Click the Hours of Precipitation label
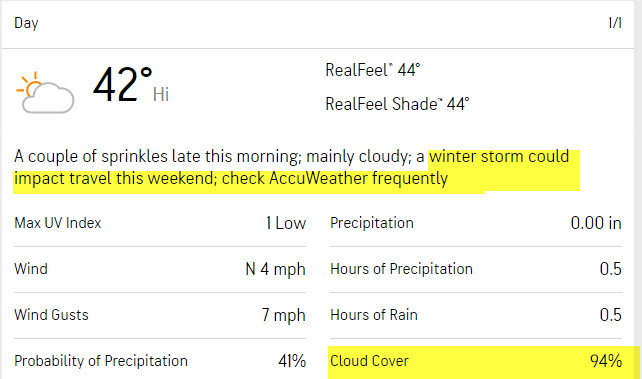Viewport: 642px width, 379px height. (401, 269)
